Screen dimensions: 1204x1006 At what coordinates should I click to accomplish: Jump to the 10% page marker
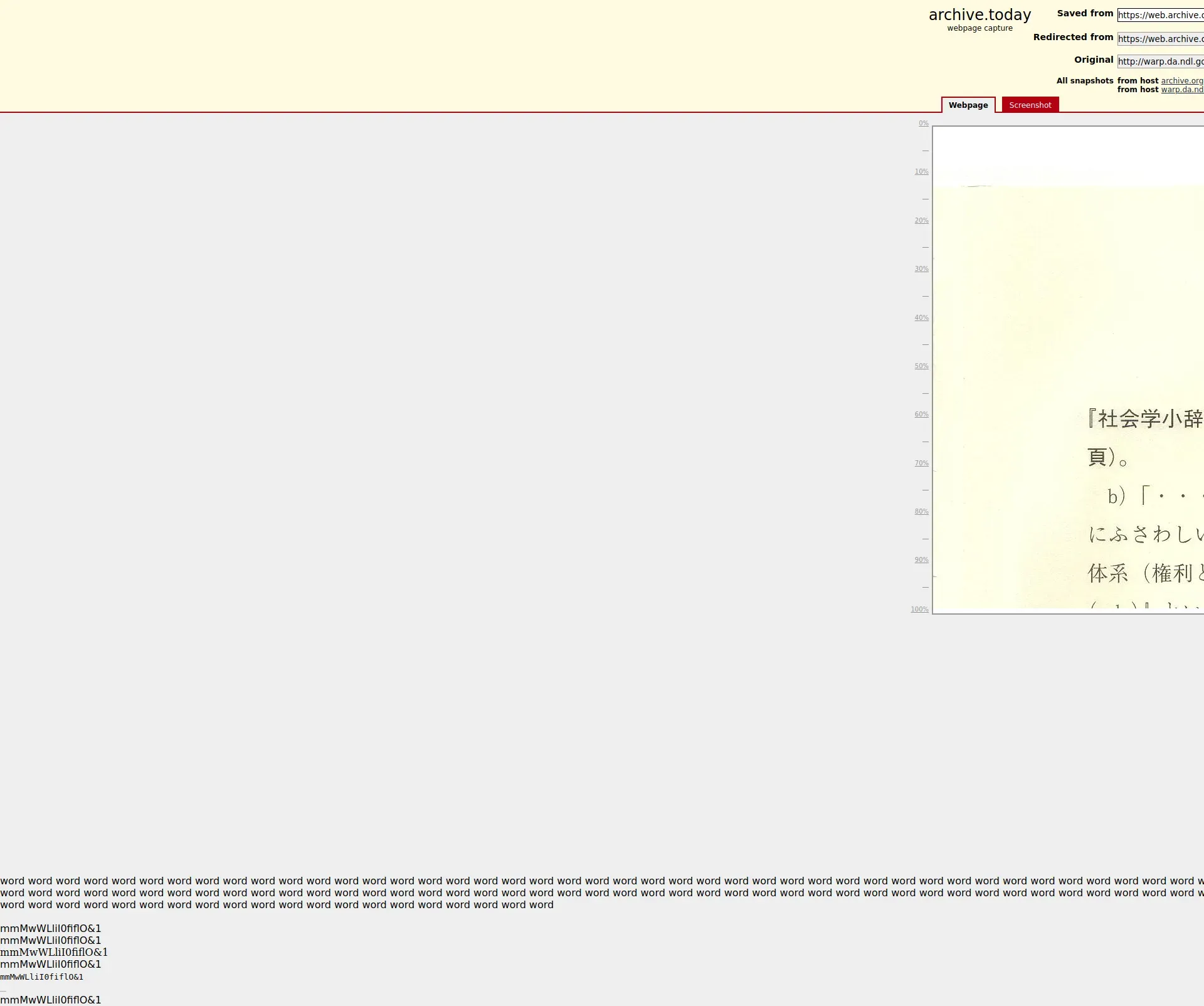[x=921, y=172]
